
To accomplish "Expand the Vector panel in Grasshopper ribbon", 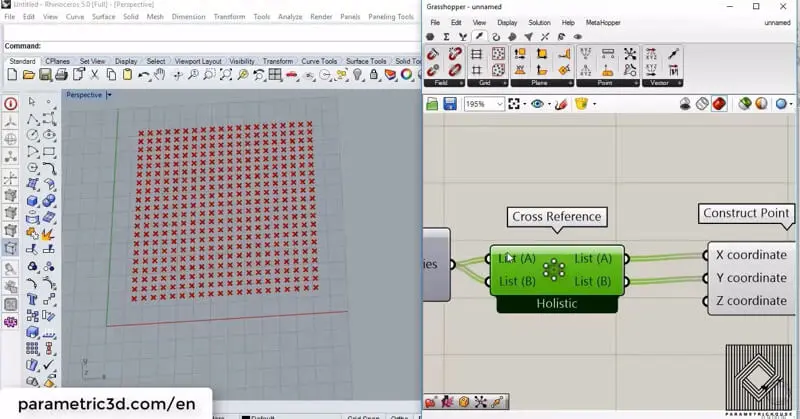I will coord(661,83).
